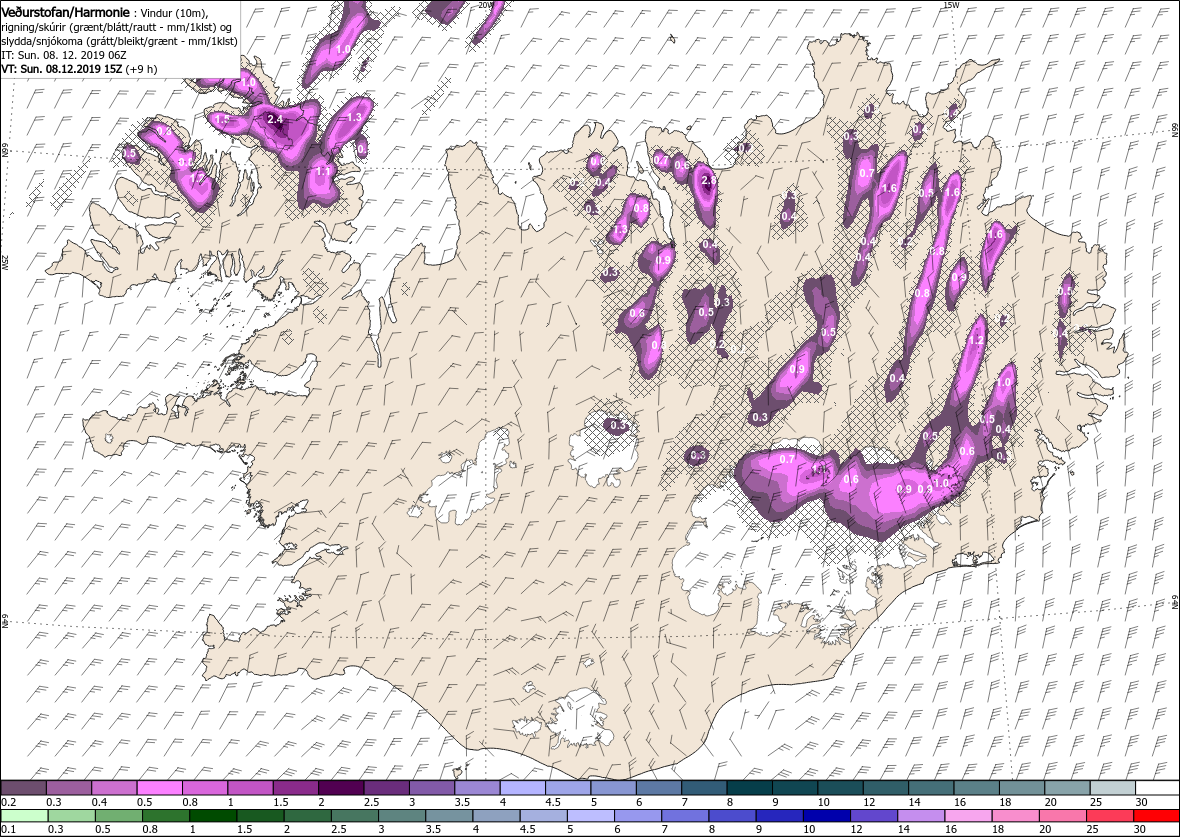
Task: Click snow legend swatch between 4 and 4.5
Action: [x=523, y=788]
